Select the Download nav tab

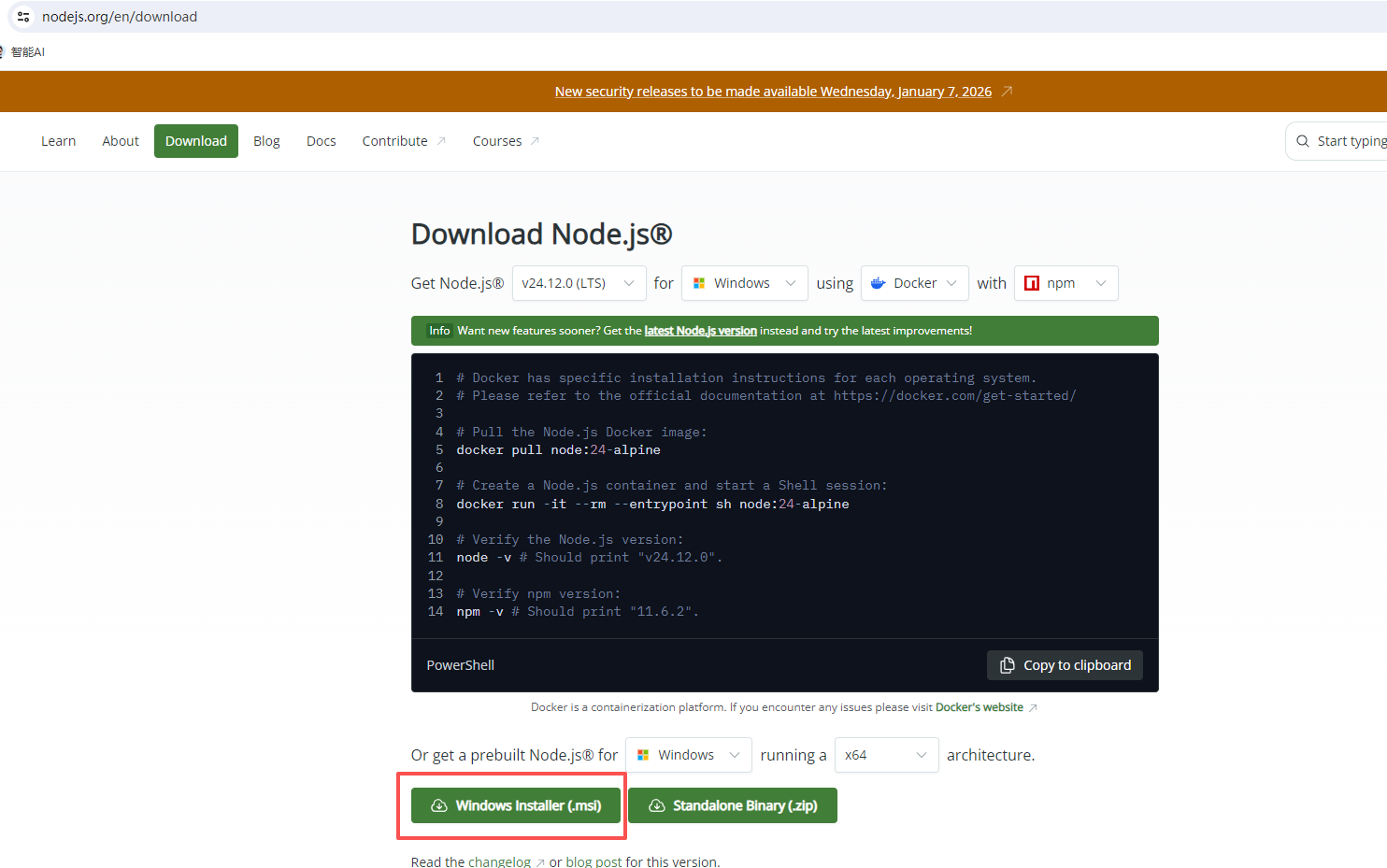pyautogui.click(x=196, y=141)
